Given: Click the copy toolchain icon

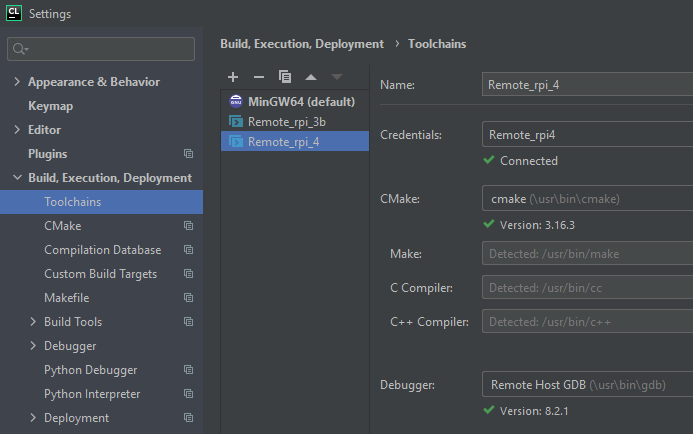Looking at the screenshot, I should click(x=285, y=77).
